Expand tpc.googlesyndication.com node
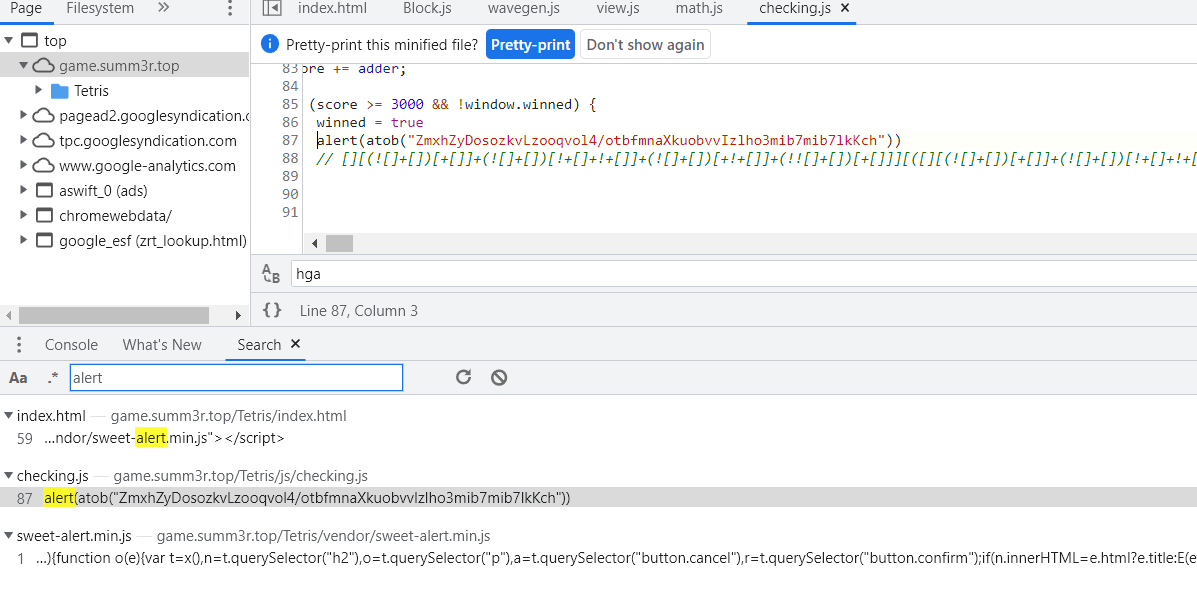This screenshot has height=599, width=1197. [x=24, y=141]
